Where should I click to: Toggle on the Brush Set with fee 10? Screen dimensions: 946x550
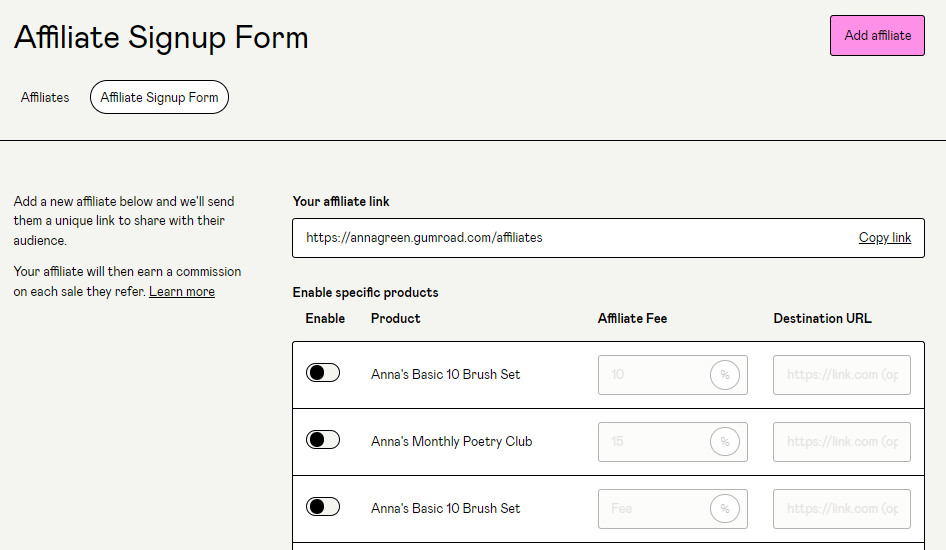323,373
